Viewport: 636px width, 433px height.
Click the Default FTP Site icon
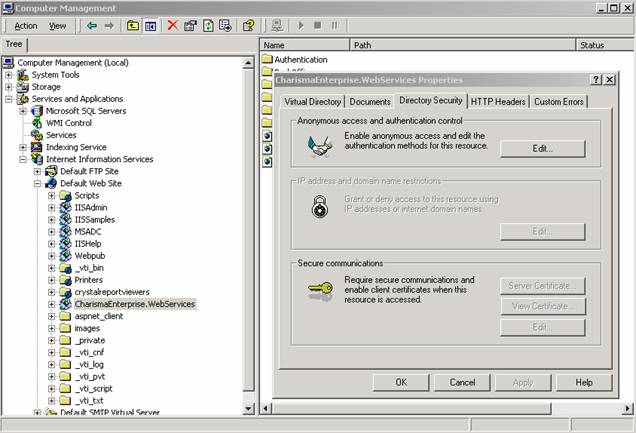[51, 171]
